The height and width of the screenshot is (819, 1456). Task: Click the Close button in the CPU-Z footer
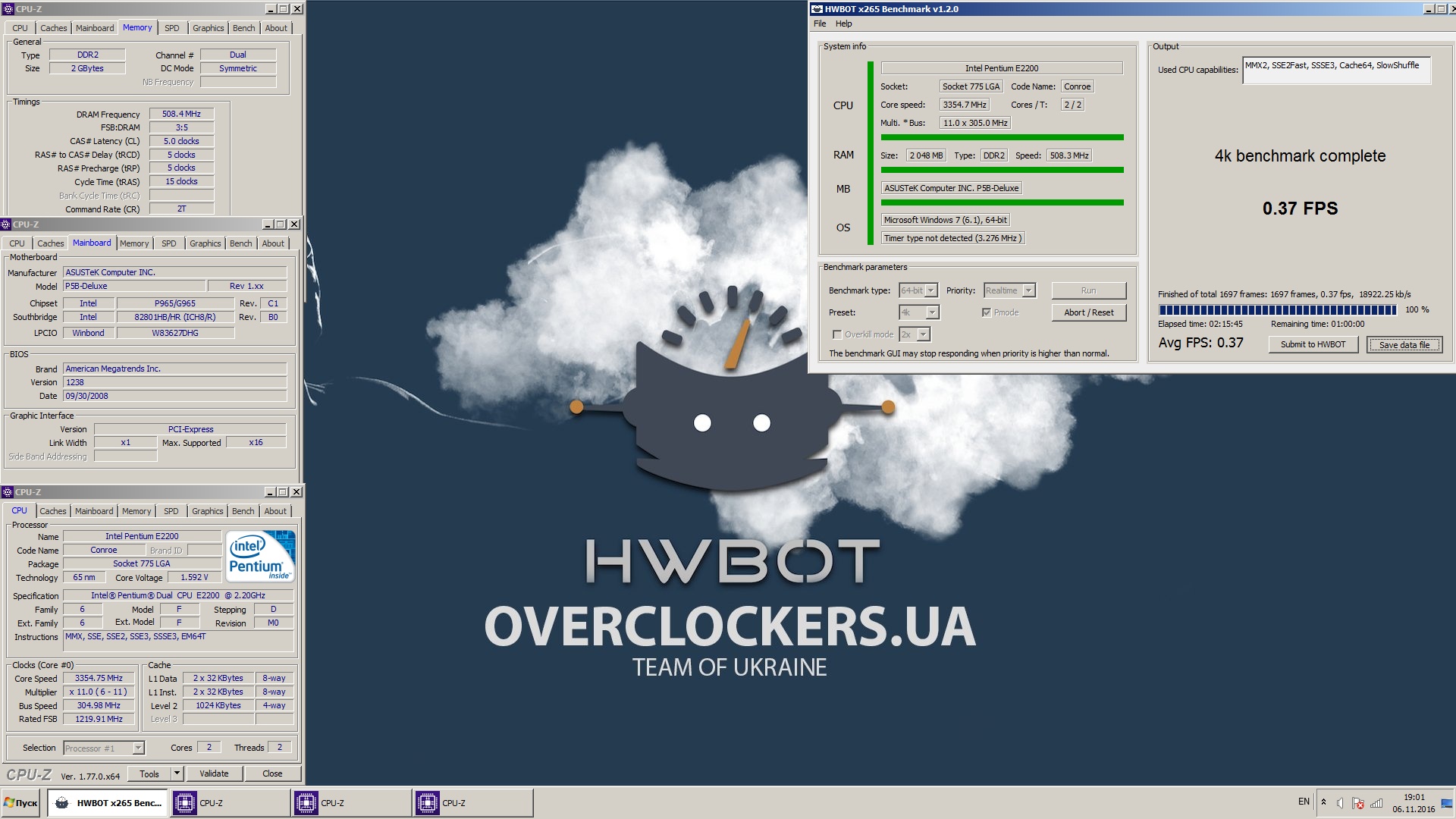[272, 773]
